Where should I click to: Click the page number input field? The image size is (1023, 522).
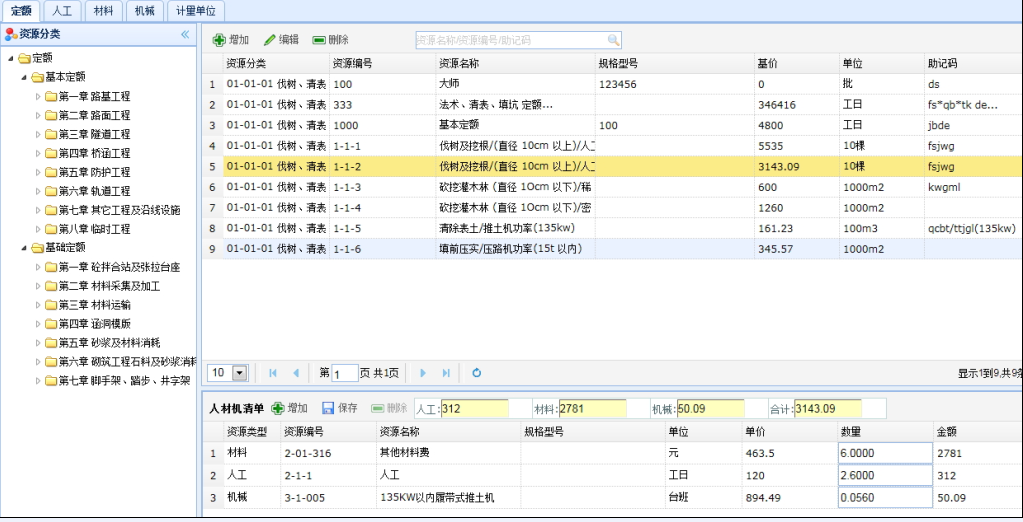pos(344,373)
